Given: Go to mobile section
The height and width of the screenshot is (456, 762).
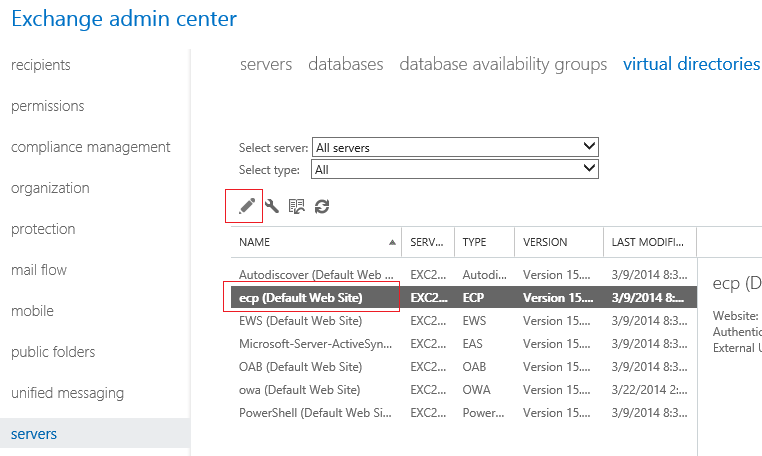Looking at the screenshot, I should coord(33,311).
